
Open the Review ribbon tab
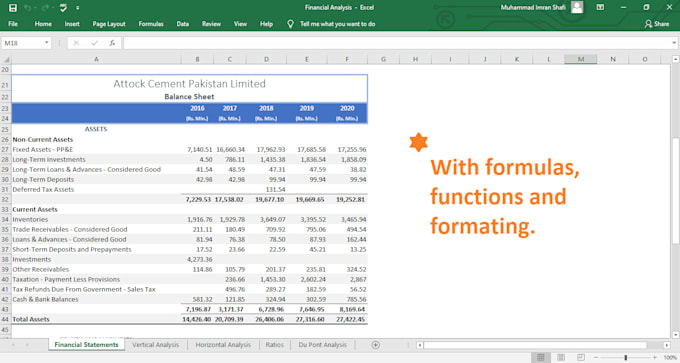(211, 24)
